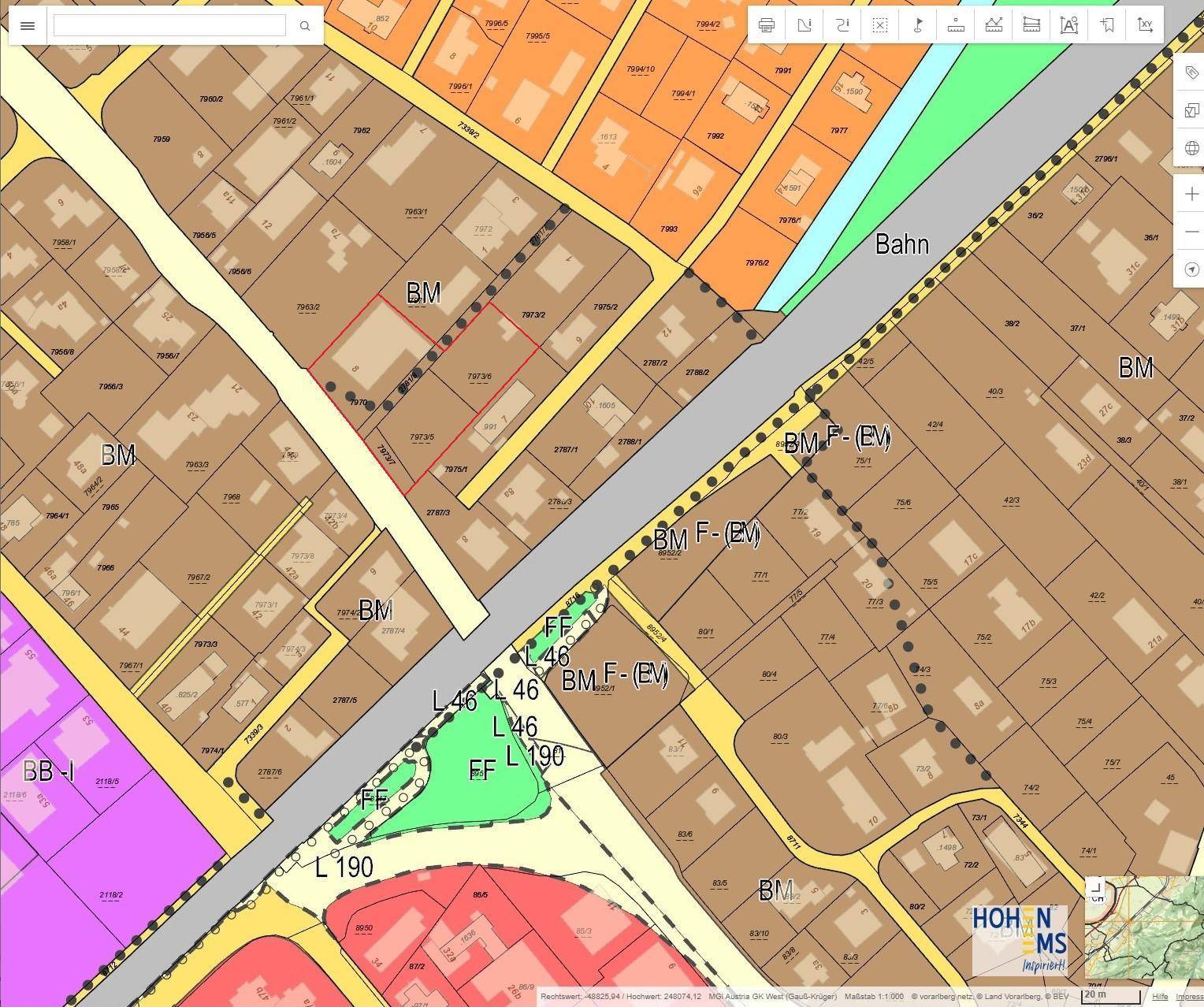Open the Hilfe link
The height and width of the screenshot is (1007, 1204).
pyautogui.click(x=1160, y=997)
